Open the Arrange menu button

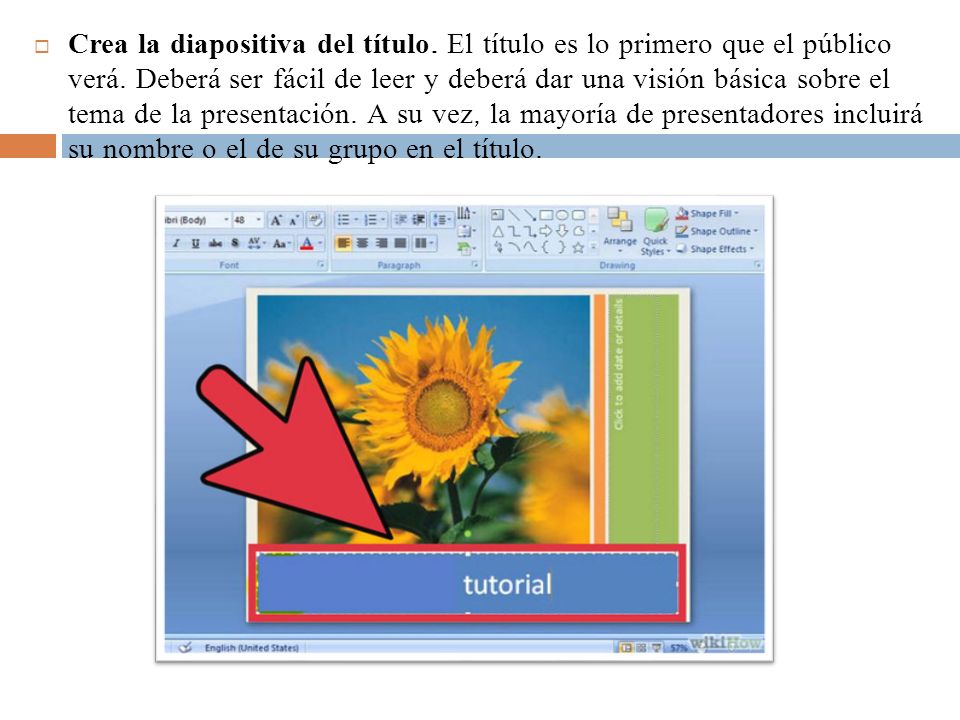point(620,230)
